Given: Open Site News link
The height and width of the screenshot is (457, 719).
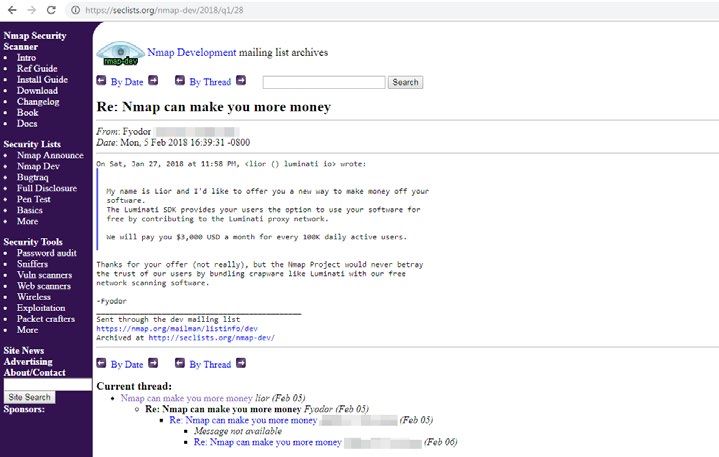Looking at the screenshot, I should pyautogui.click(x=24, y=351).
